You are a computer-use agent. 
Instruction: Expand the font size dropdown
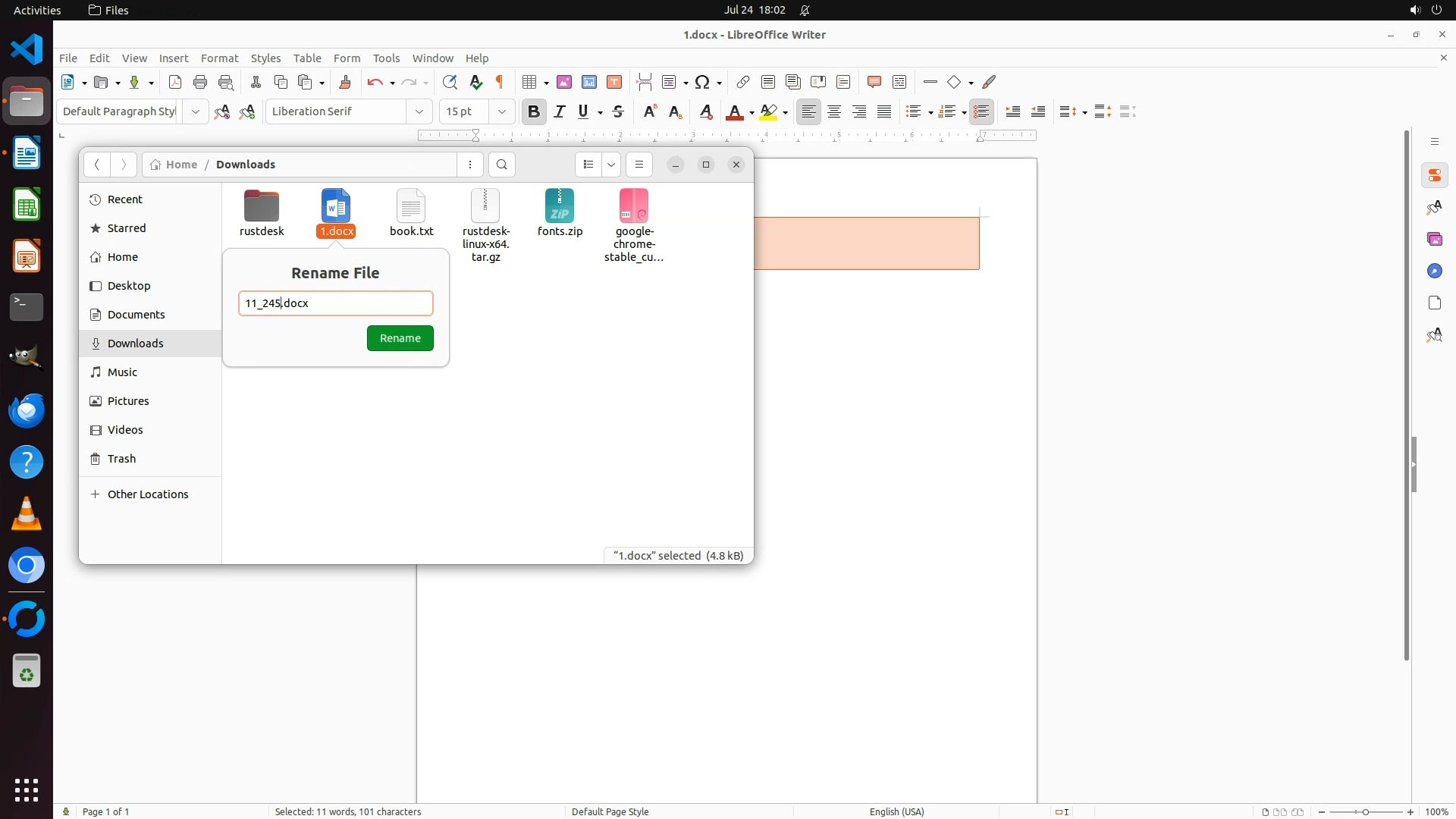pos(501,111)
